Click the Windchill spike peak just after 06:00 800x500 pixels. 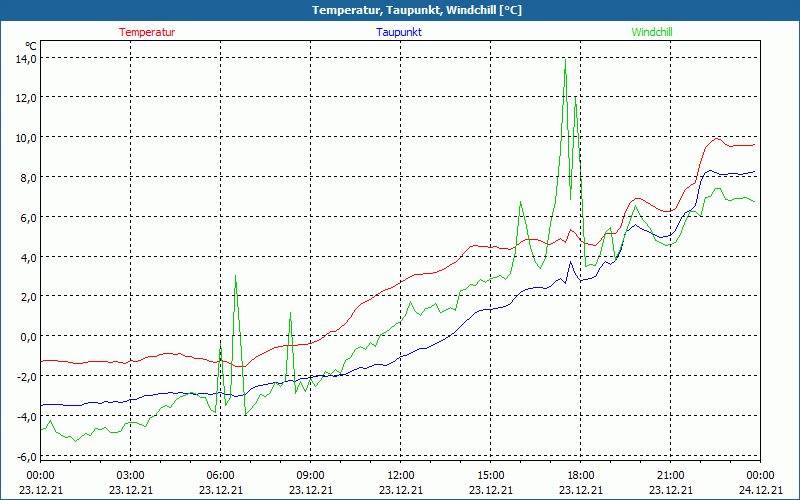(235, 276)
